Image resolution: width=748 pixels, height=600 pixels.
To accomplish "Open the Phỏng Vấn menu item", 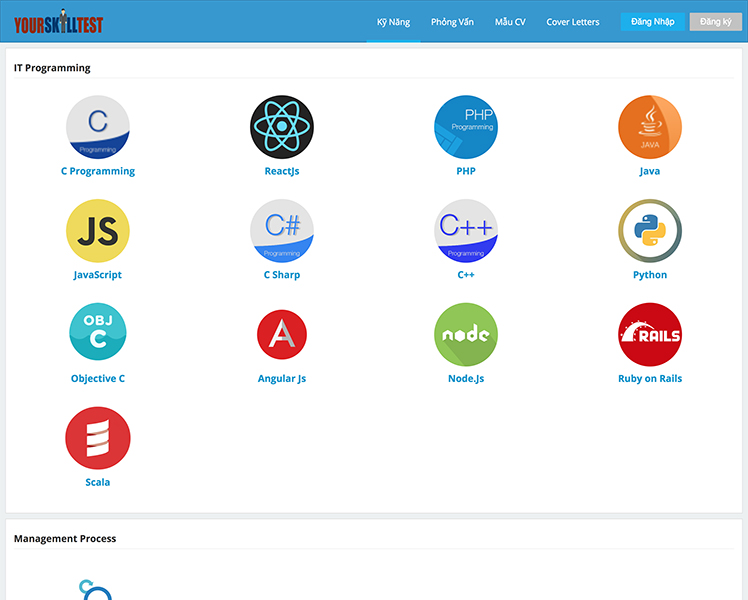I will [452, 22].
